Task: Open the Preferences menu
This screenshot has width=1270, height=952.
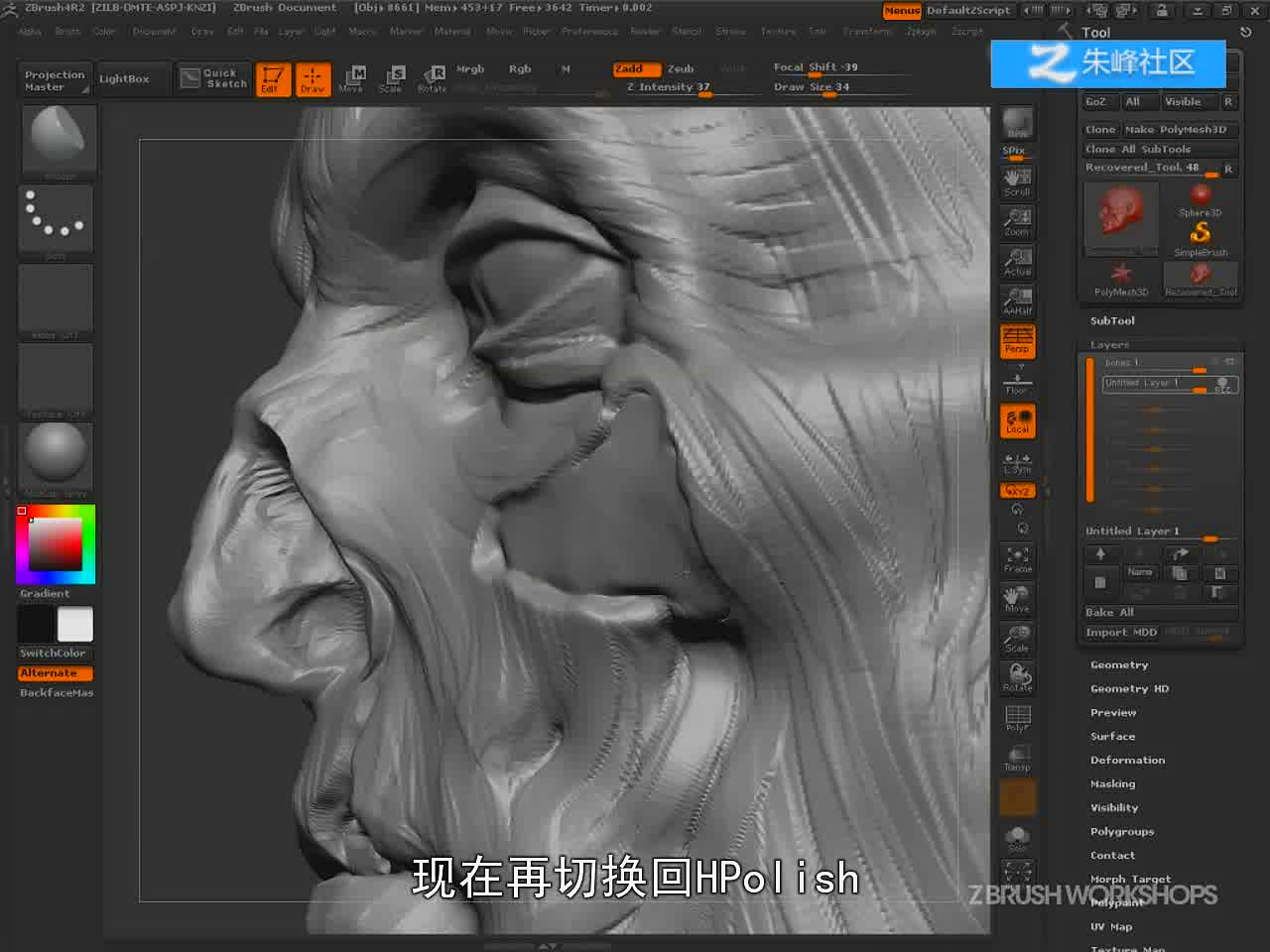Action: pos(589,32)
